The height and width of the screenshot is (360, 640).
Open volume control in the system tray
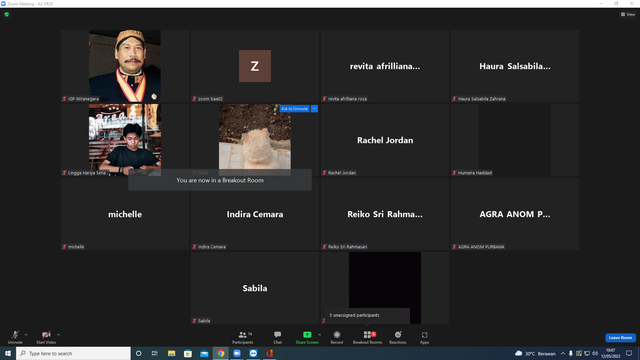click(x=595, y=353)
